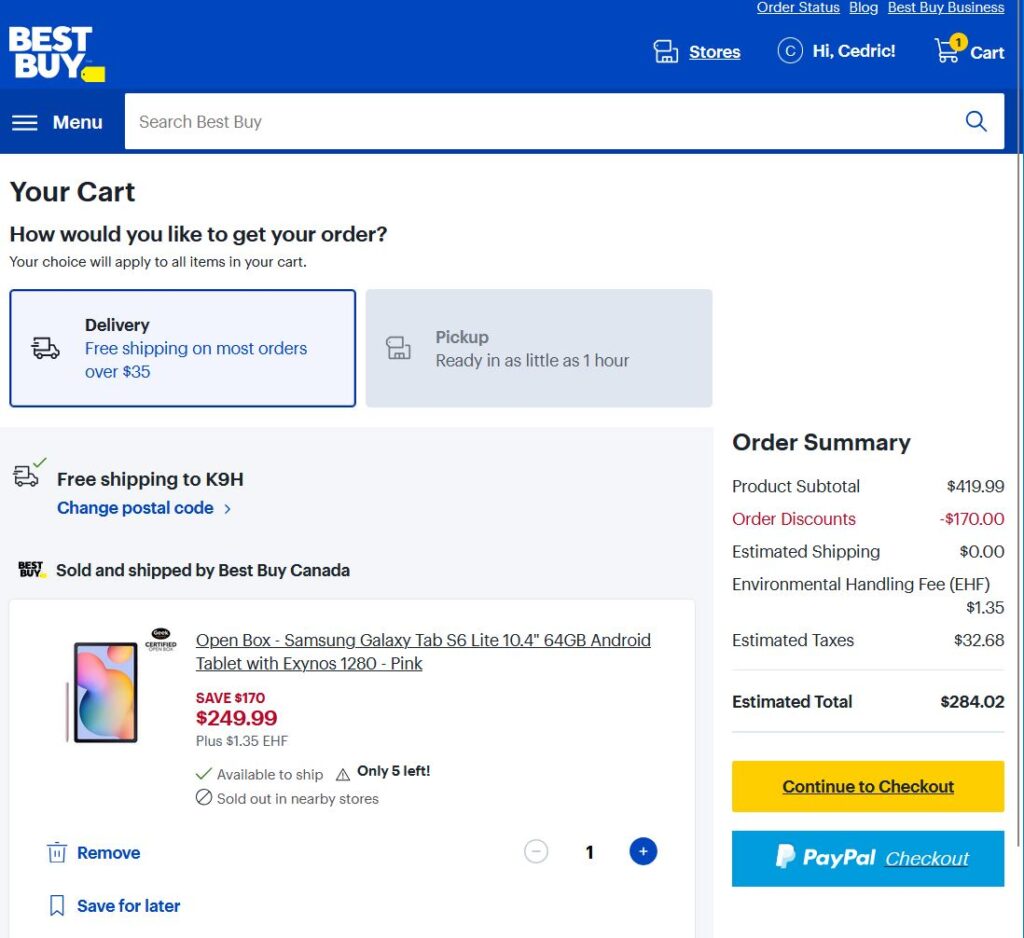1024x938 pixels.
Task: Click the search magnifier icon
Action: pyautogui.click(x=976, y=122)
